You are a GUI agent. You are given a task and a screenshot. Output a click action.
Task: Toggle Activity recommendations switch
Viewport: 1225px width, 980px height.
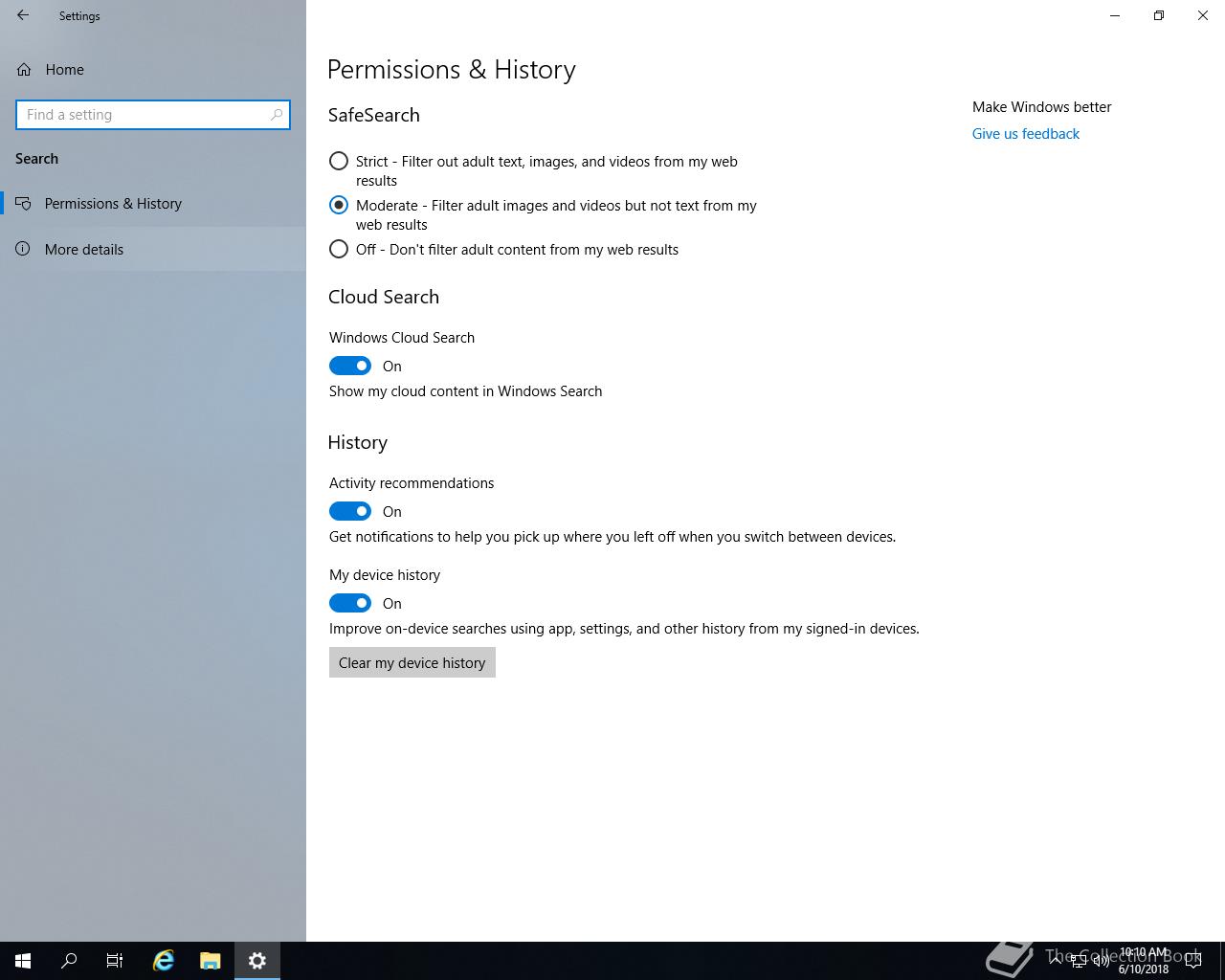click(350, 511)
